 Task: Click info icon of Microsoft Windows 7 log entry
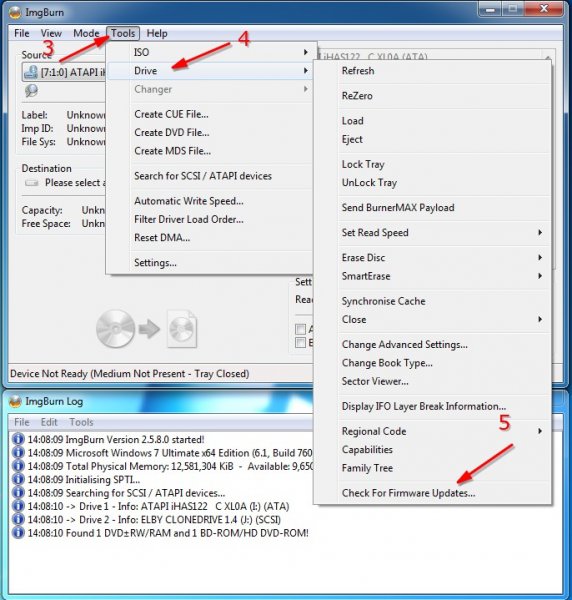(18, 452)
